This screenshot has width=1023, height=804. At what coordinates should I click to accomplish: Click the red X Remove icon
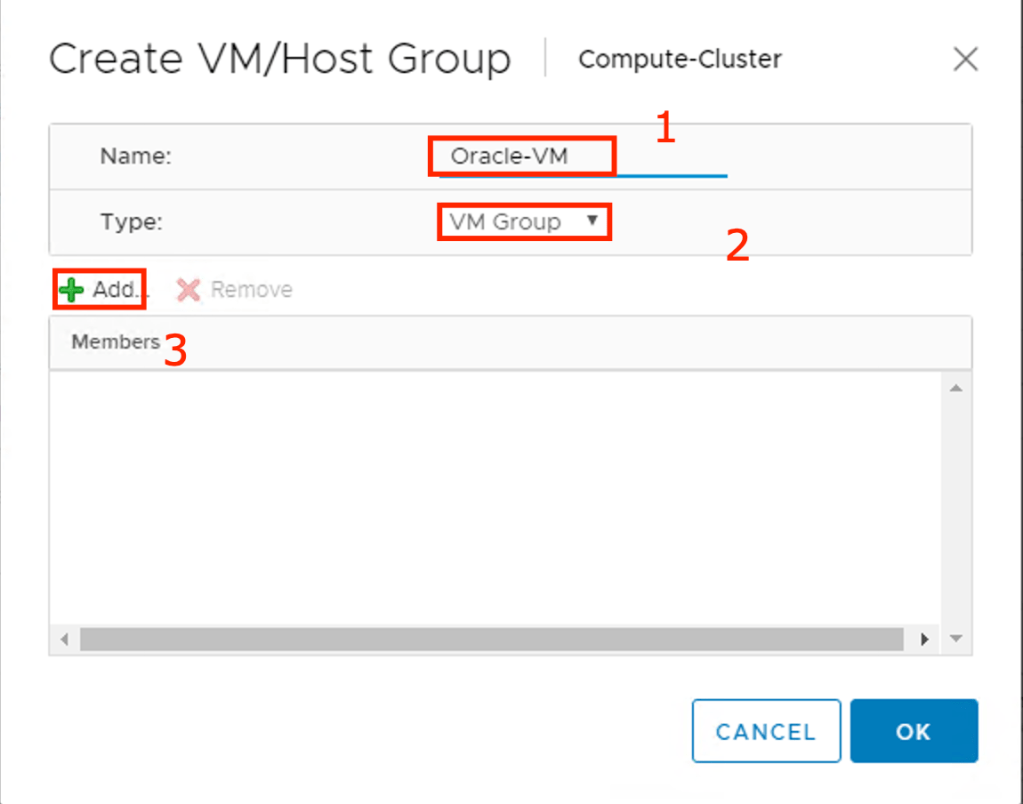pyautogui.click(x=188, y=290)
